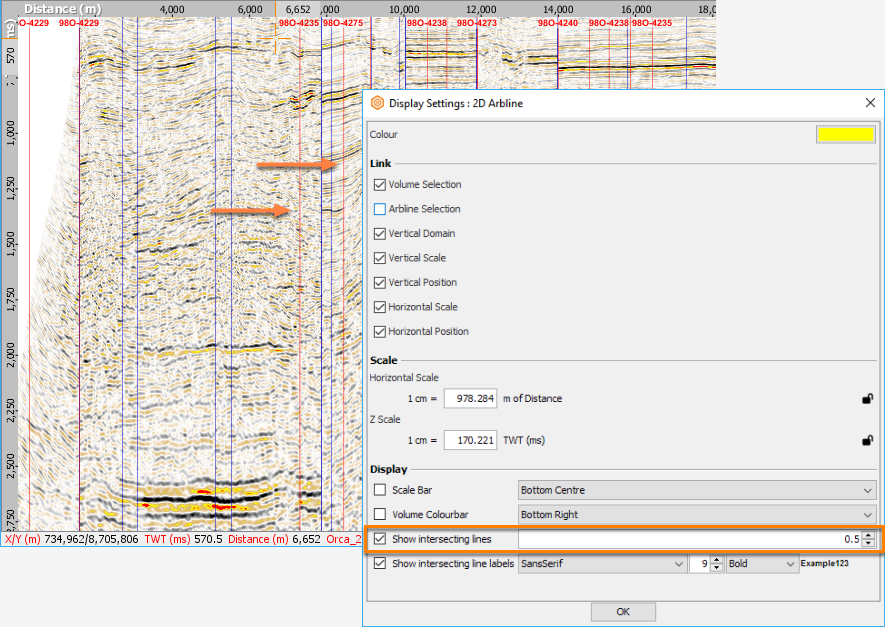Open the Scale Bar position dropdown
The width and height of the screenshot is (885, 627).
(697, 490)
